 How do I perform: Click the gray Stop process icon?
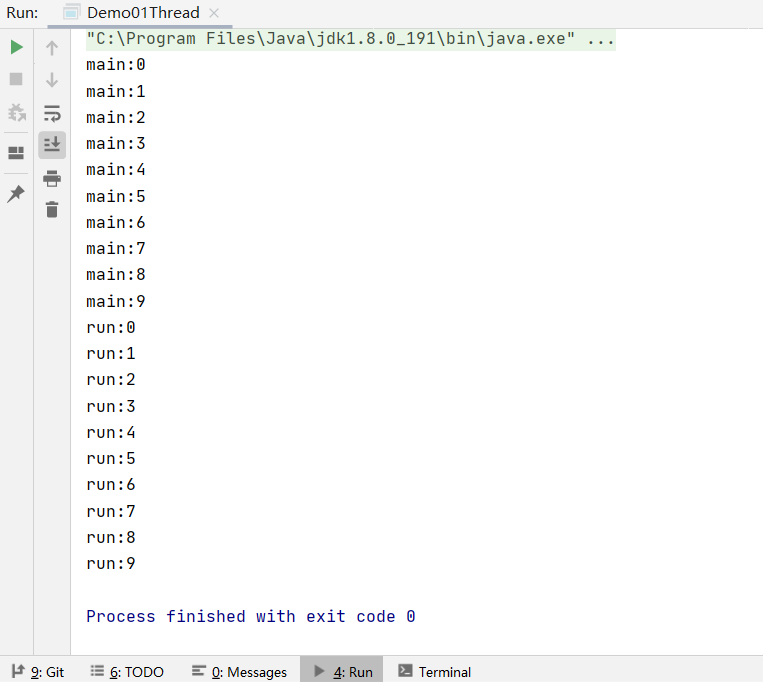[16, 79]
